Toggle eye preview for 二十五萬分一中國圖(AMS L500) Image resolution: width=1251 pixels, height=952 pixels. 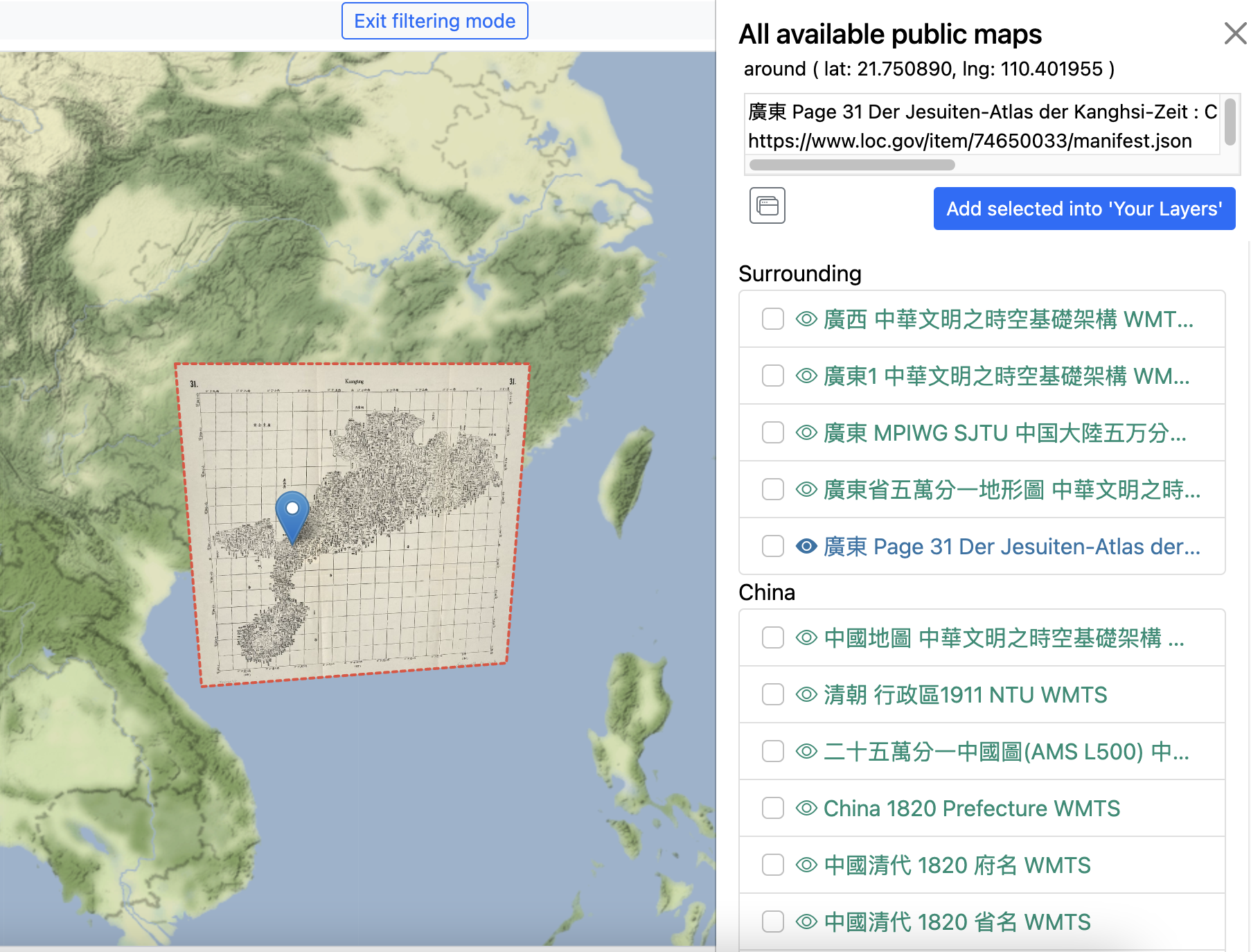[x=806, y=752]
